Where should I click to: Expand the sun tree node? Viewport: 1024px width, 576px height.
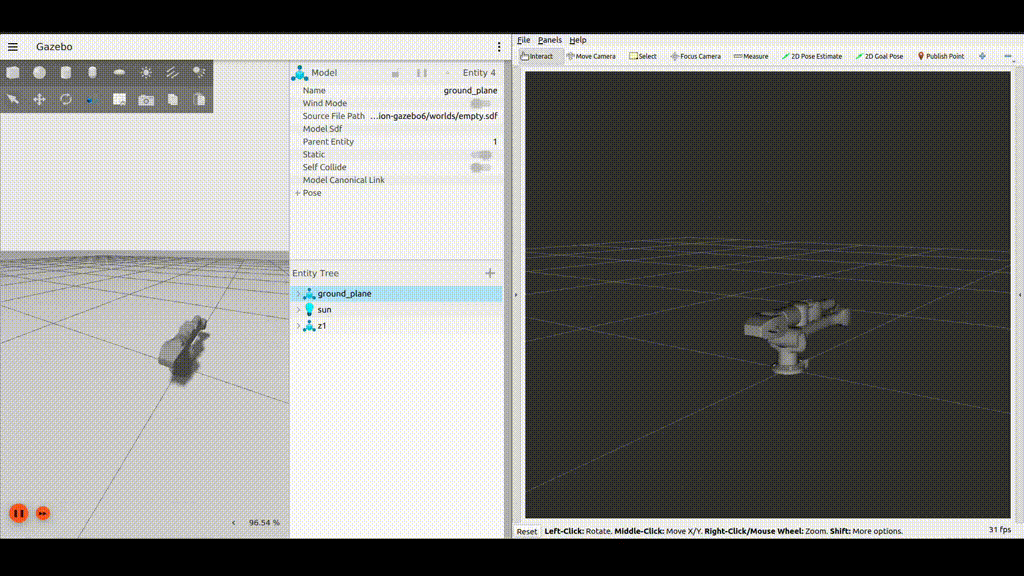click(298, 310)
